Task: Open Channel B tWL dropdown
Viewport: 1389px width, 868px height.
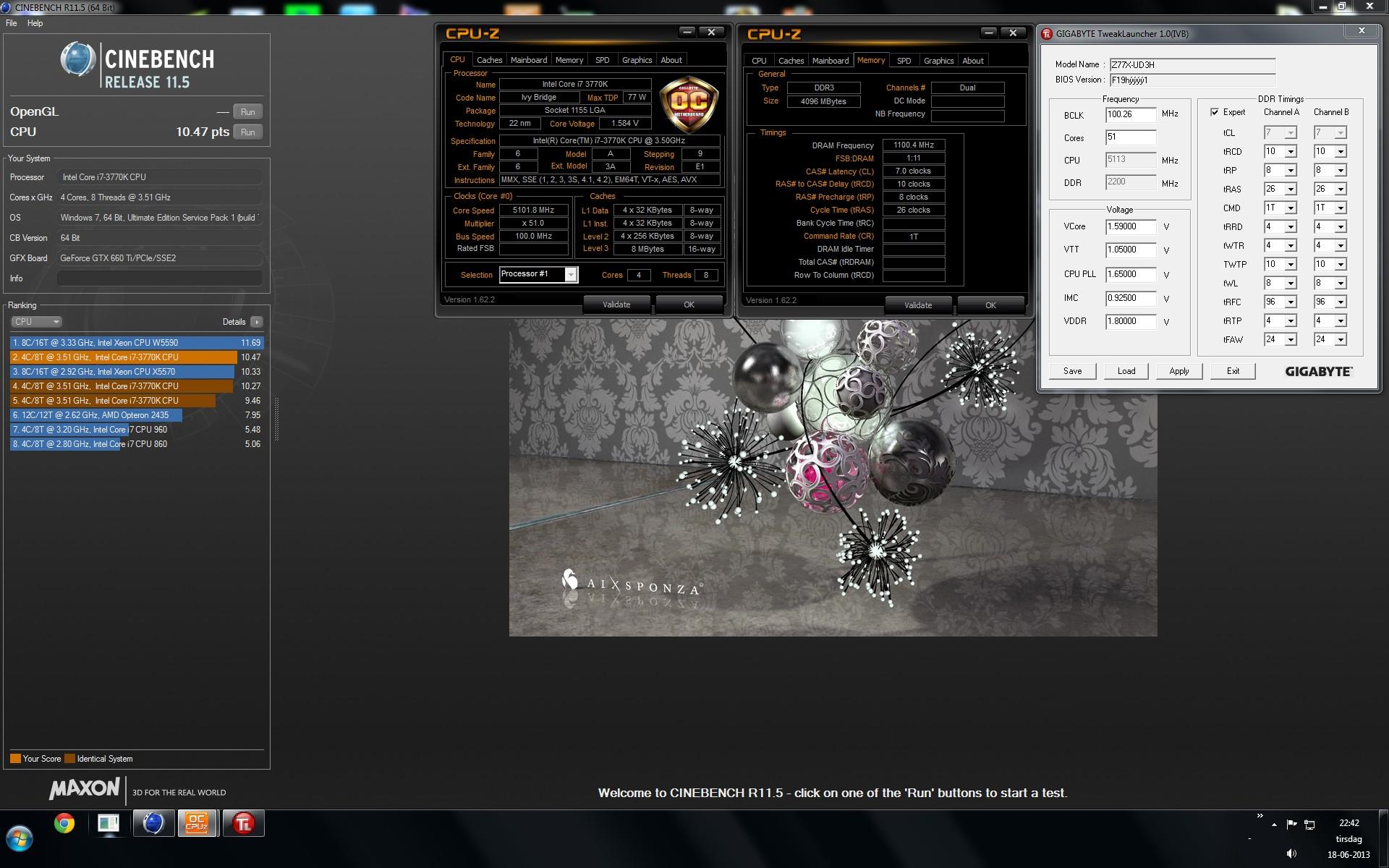Action: [1341, 284]
